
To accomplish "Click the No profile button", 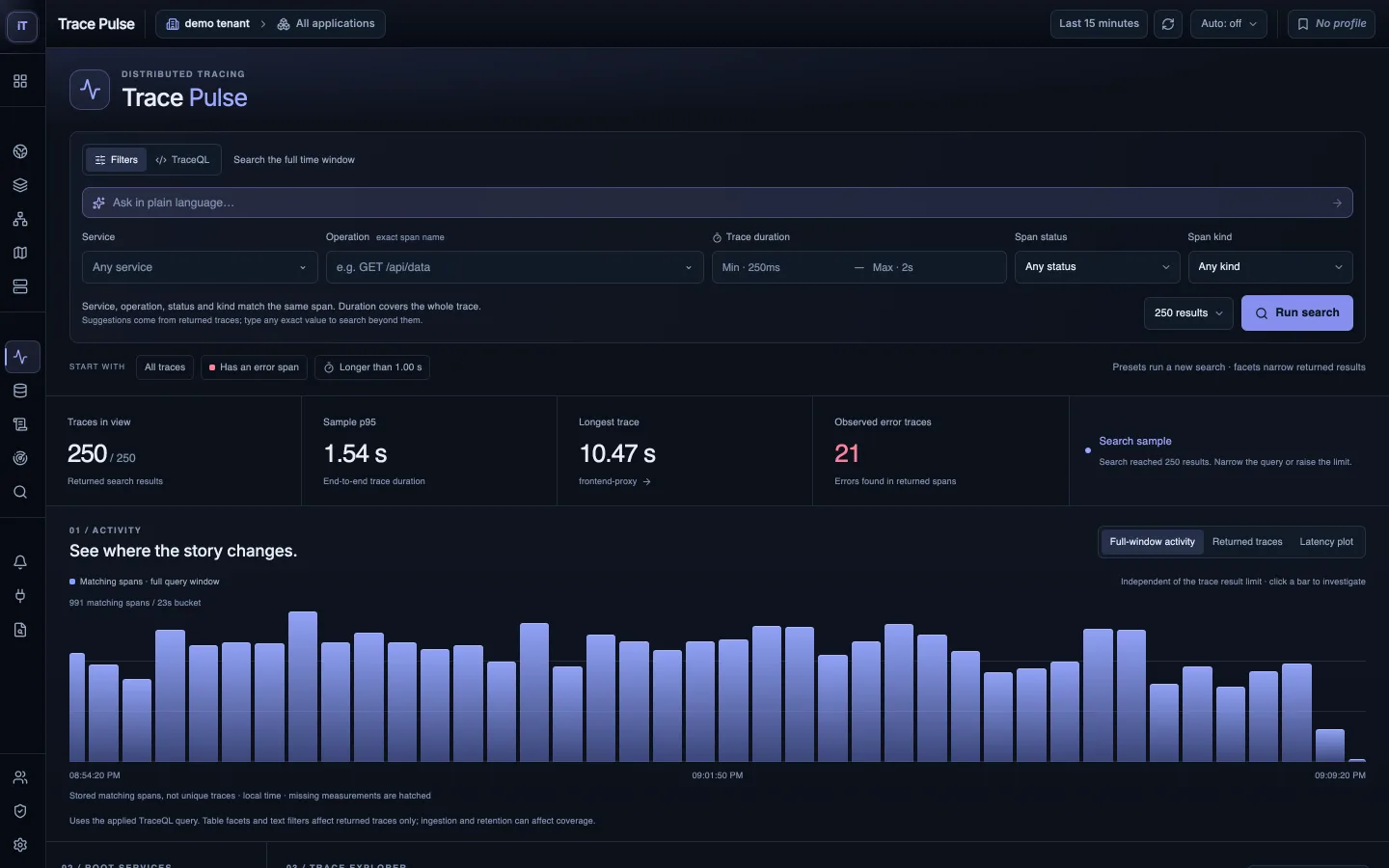I will (x=1331, y=24).
